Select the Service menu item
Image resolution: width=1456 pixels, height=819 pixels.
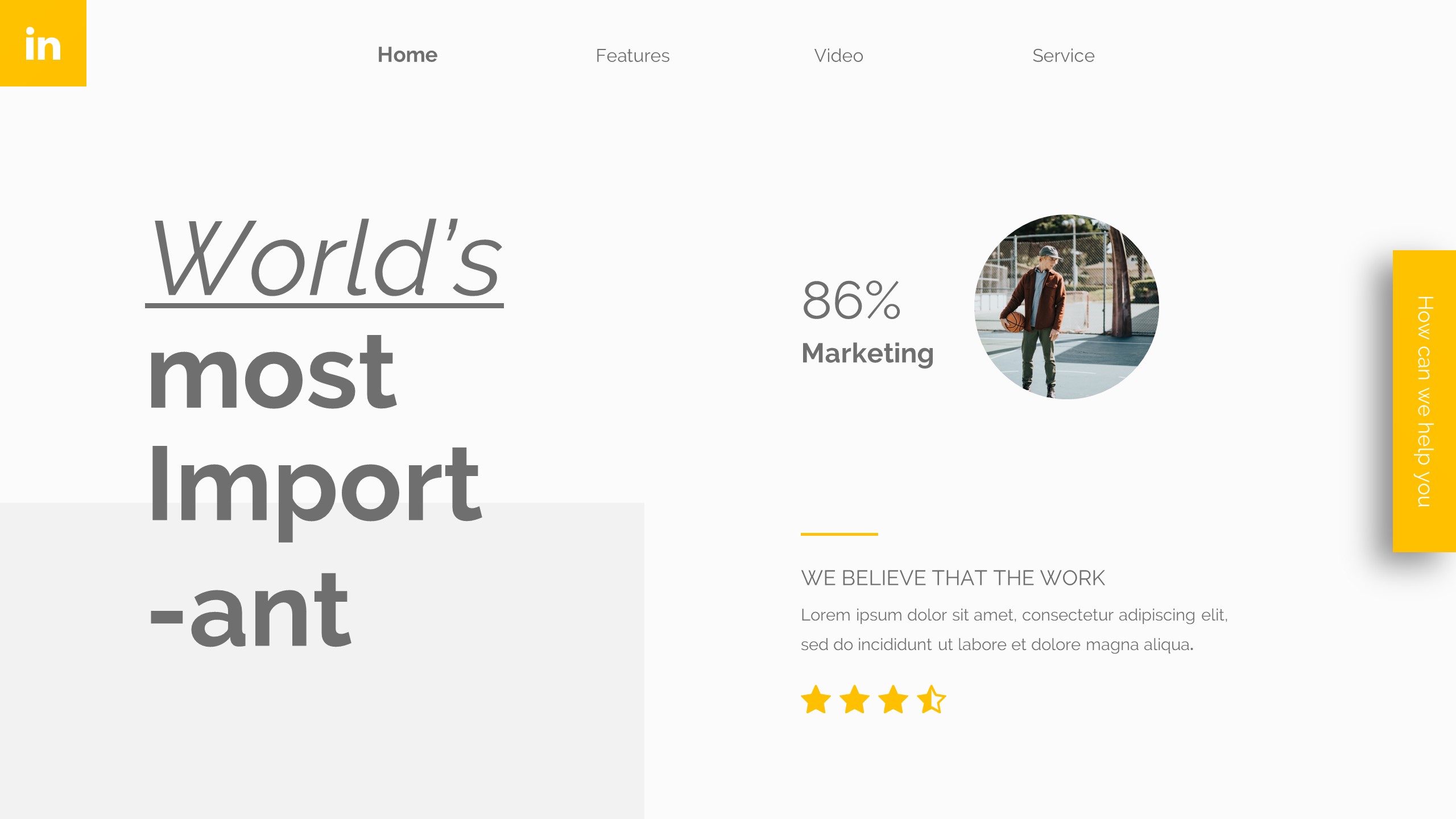(1063, 56)
